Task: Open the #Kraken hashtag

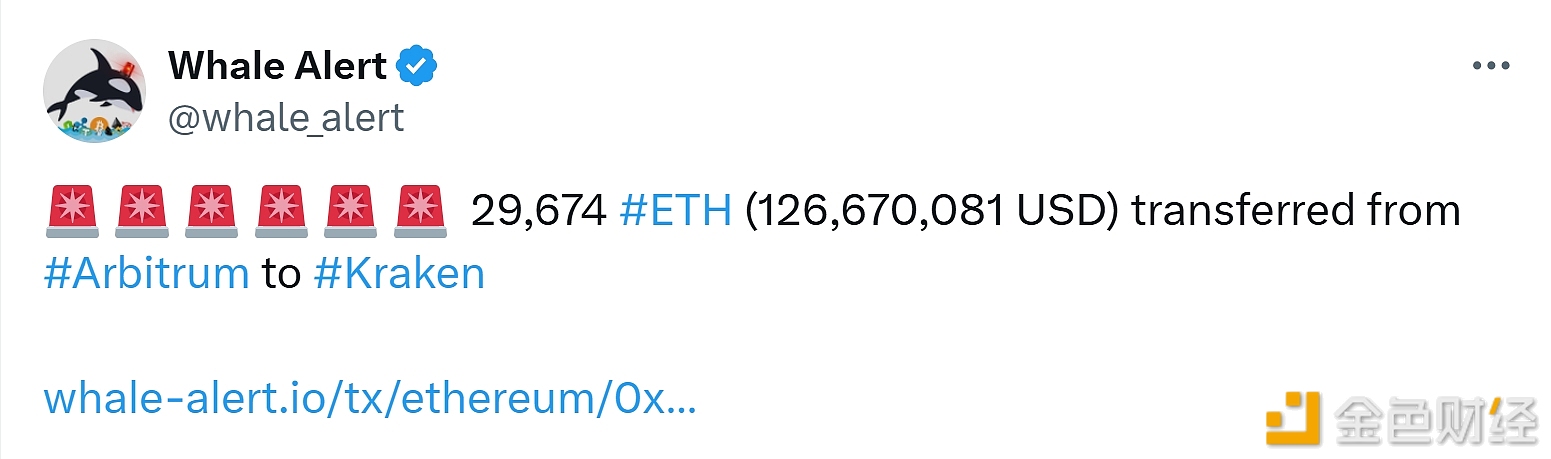Action: click(x=398, y=273)
